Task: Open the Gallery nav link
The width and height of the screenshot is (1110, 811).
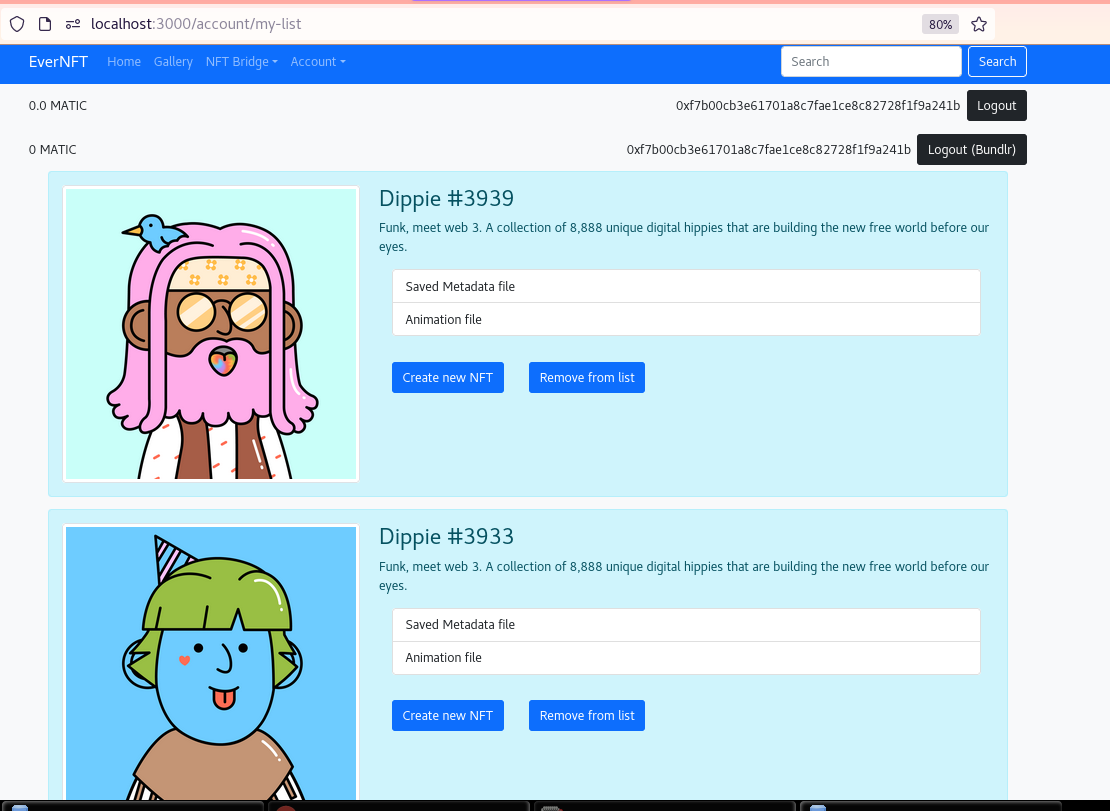Action: pyautogui.click(x=173, y=62)
